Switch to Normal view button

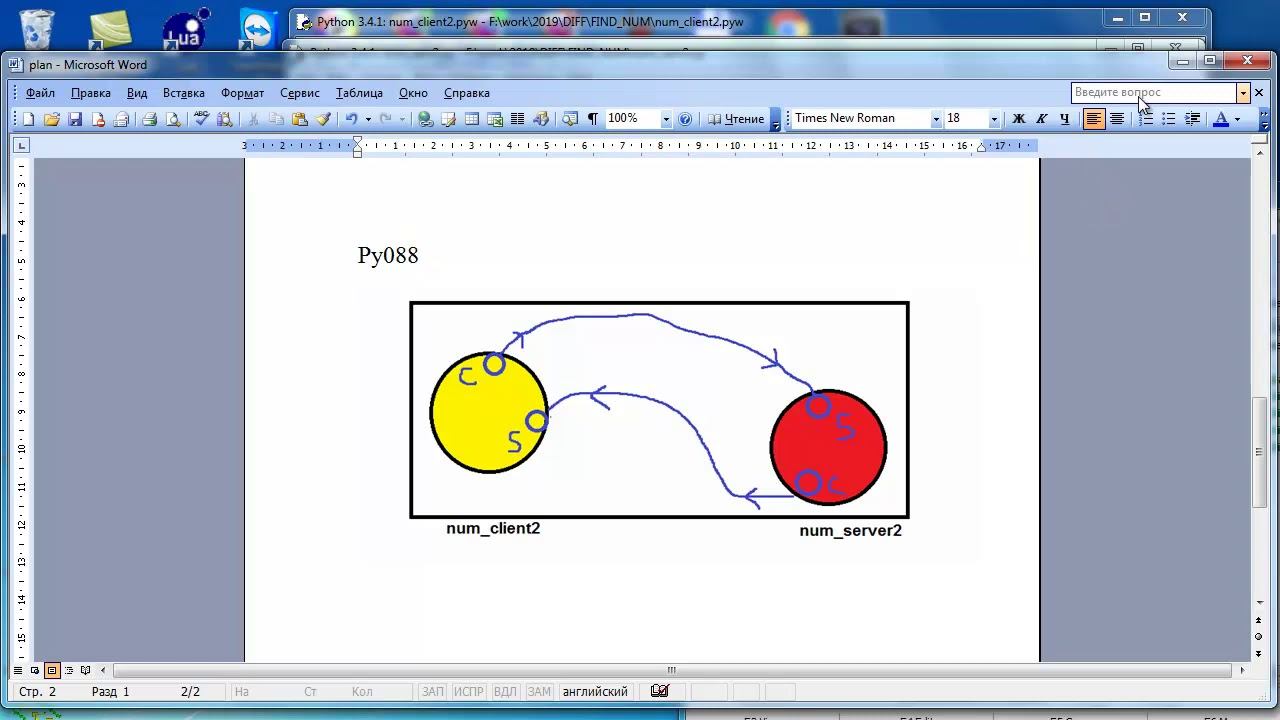tap(18, 670)
